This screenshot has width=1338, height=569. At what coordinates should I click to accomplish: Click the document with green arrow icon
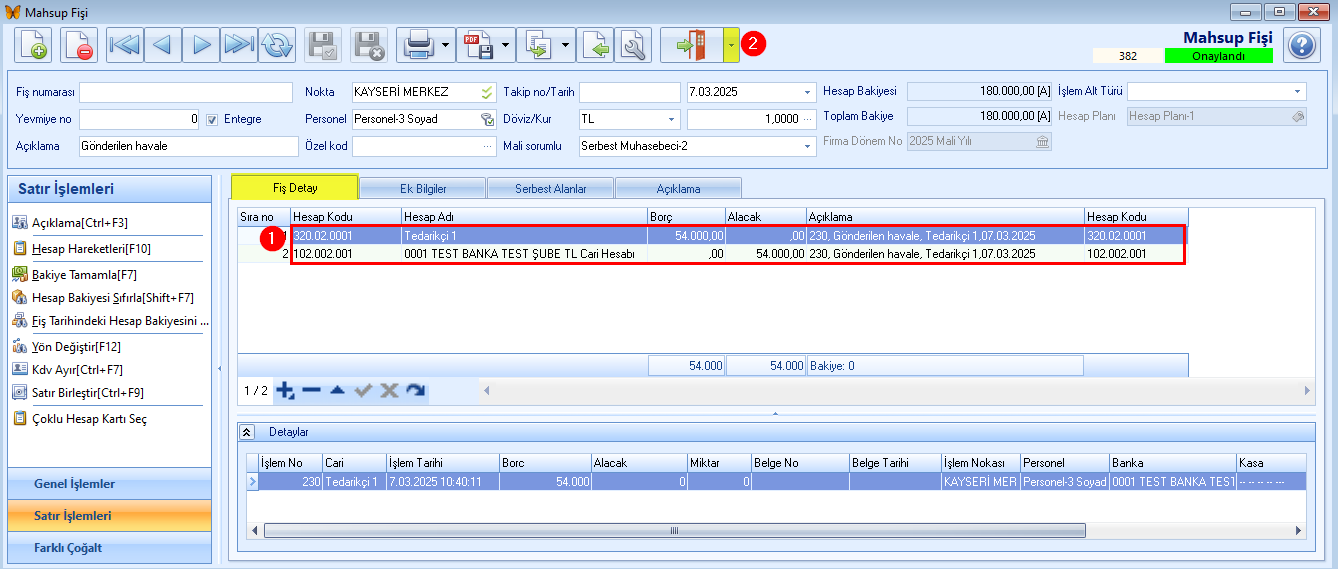pos(595,45)
